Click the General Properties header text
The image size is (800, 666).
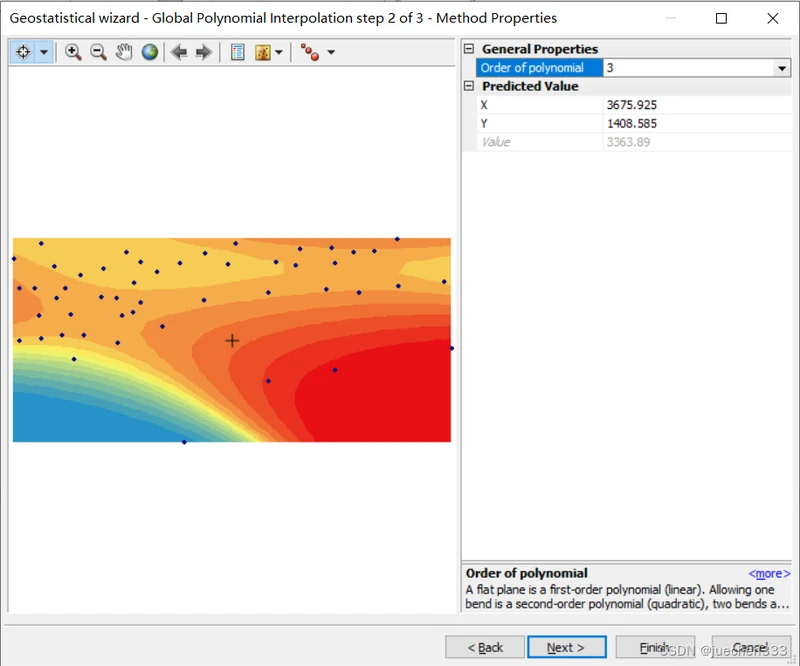pos(540,49)
